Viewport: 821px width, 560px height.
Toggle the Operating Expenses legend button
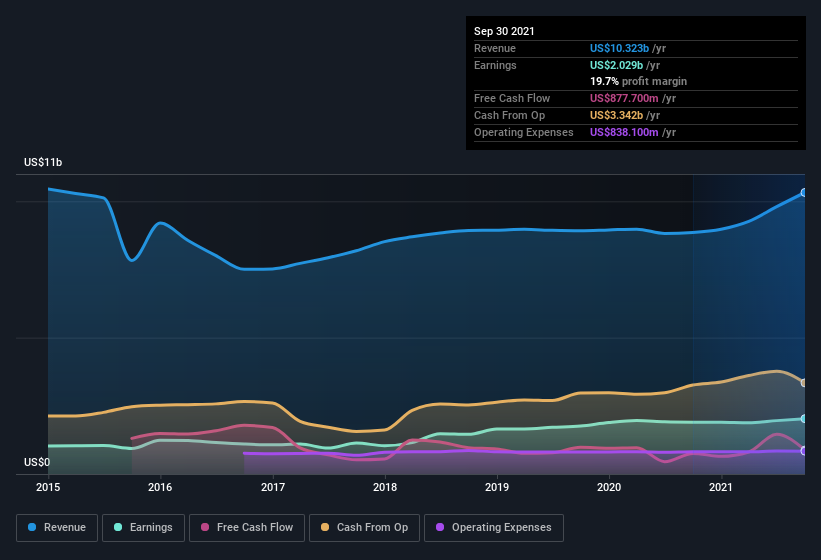pos(494,528)
